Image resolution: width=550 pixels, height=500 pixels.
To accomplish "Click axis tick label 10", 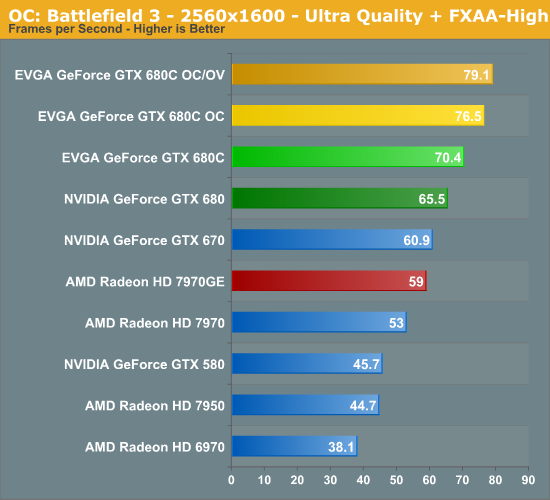I will 264,480.
